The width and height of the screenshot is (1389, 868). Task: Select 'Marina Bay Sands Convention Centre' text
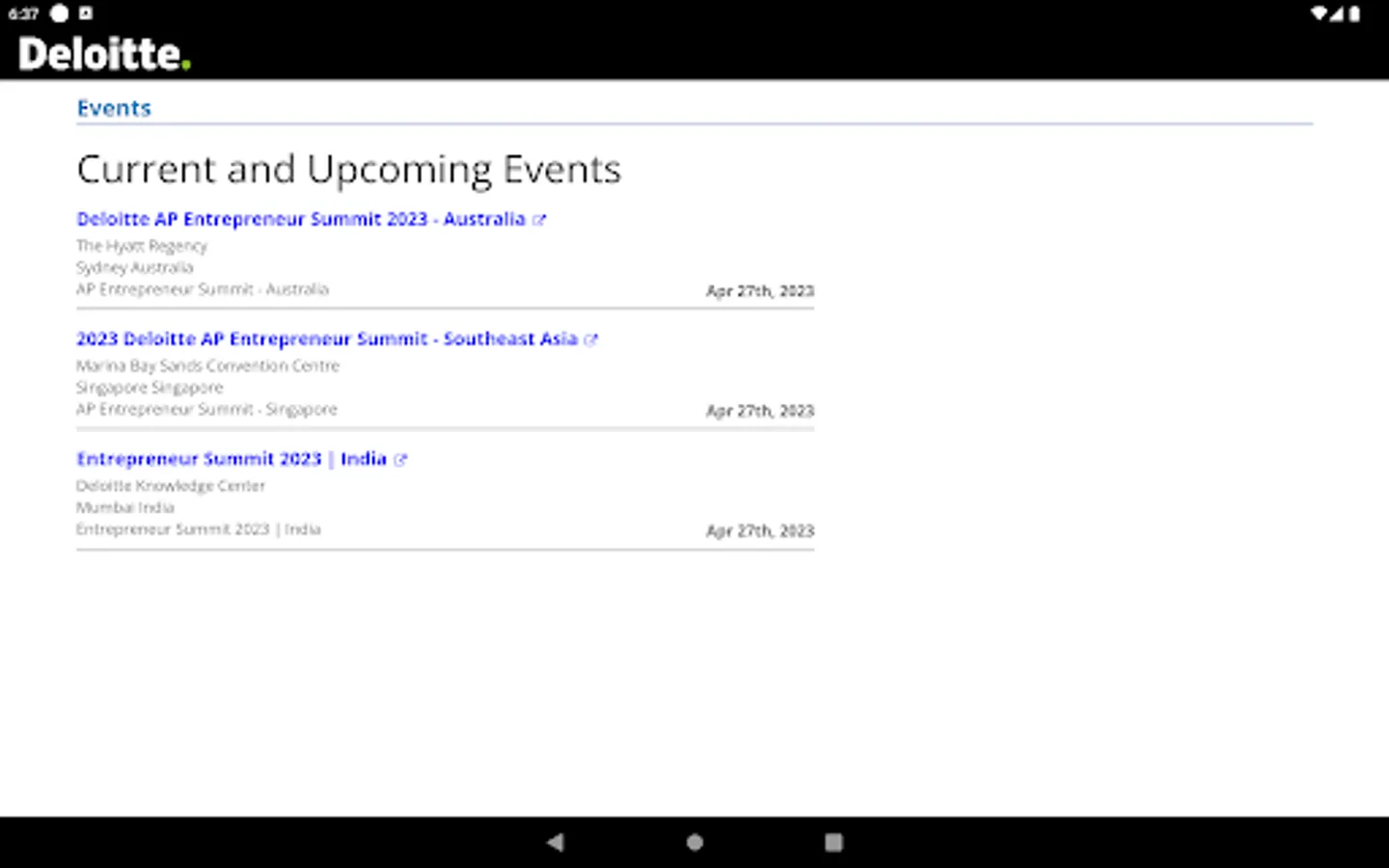[x=208, y=366]
